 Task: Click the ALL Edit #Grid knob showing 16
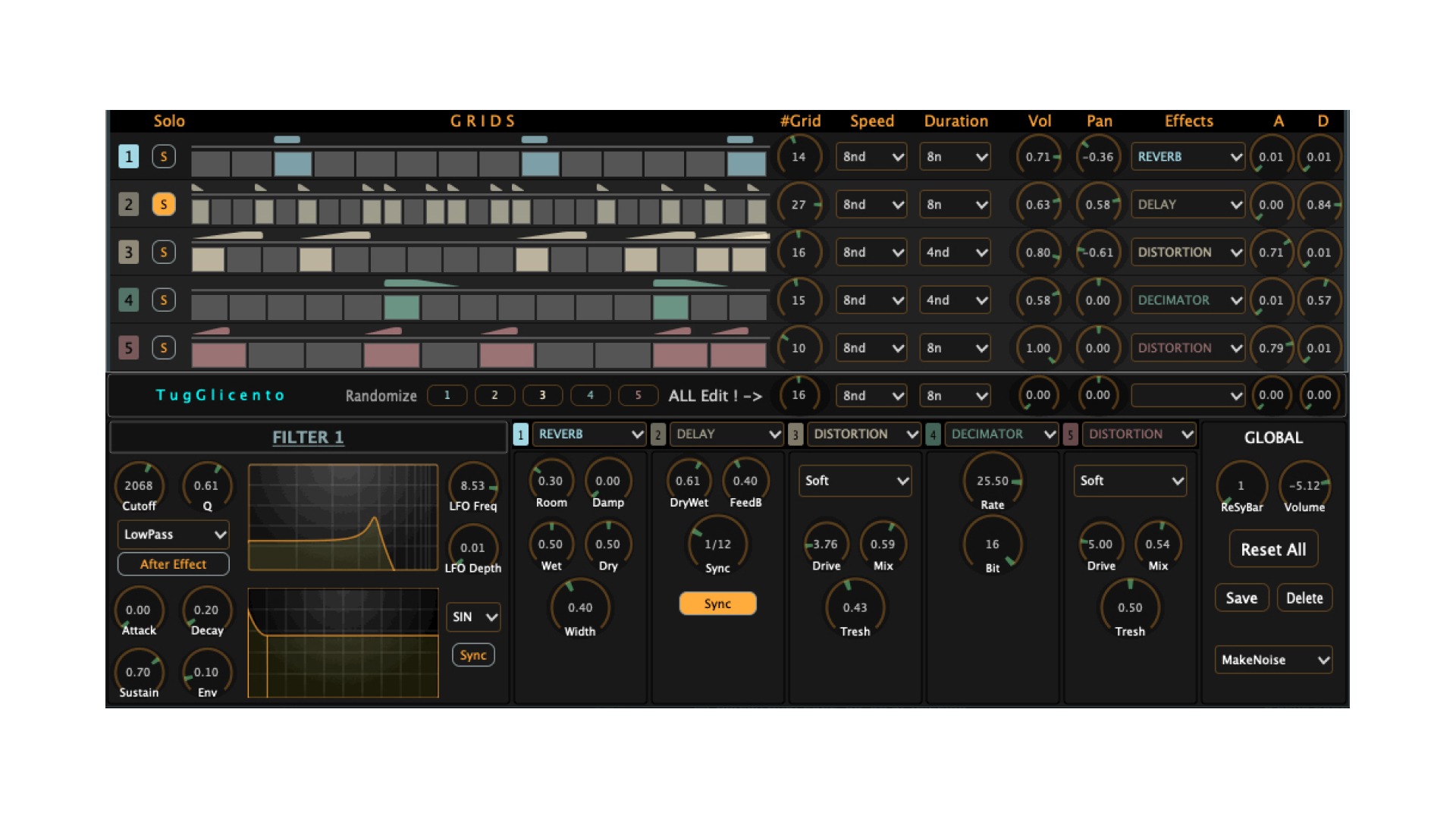click(x=799, y=395)
